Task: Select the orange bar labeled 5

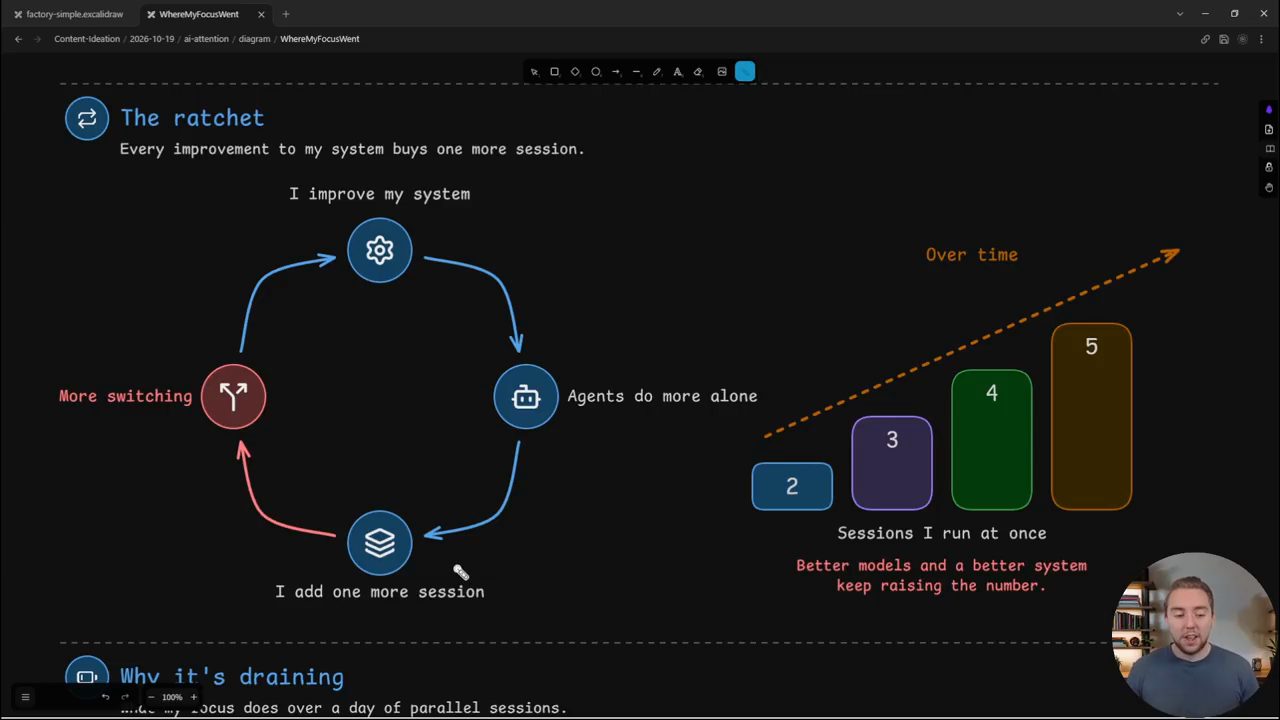Action: pos(1092,417)
